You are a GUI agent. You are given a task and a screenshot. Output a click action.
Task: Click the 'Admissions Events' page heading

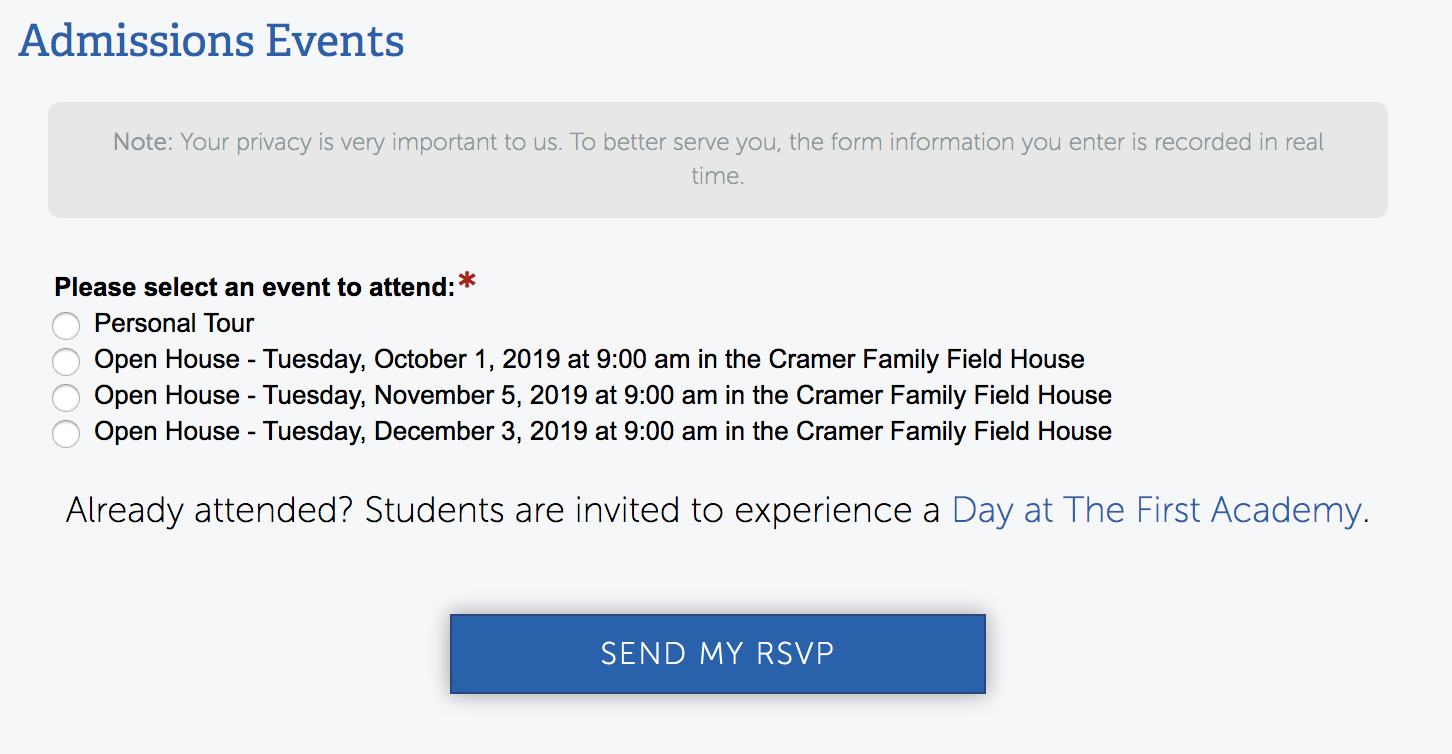click(x=211, y=41)
